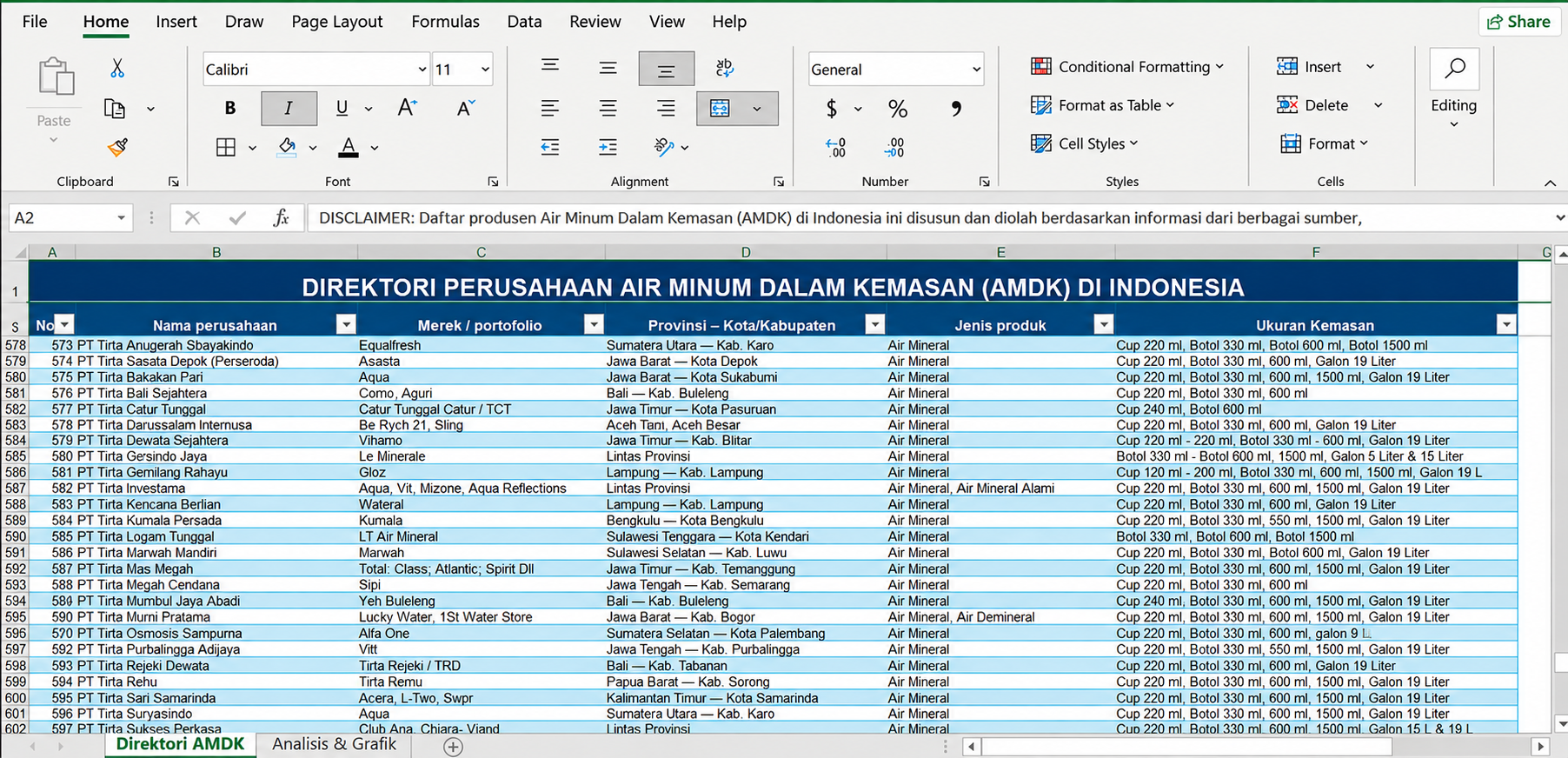Toggle Bottom Align for cell text

[x=666, y=69]
